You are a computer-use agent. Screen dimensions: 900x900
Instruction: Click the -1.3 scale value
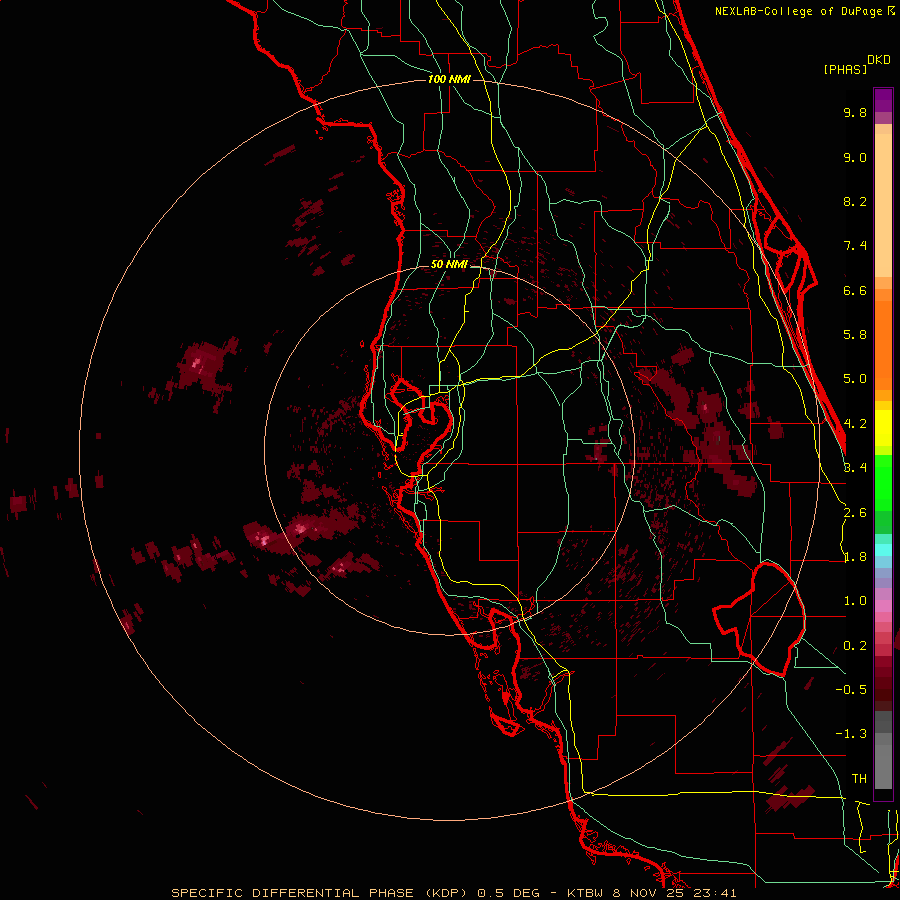[x=851, y=734]
